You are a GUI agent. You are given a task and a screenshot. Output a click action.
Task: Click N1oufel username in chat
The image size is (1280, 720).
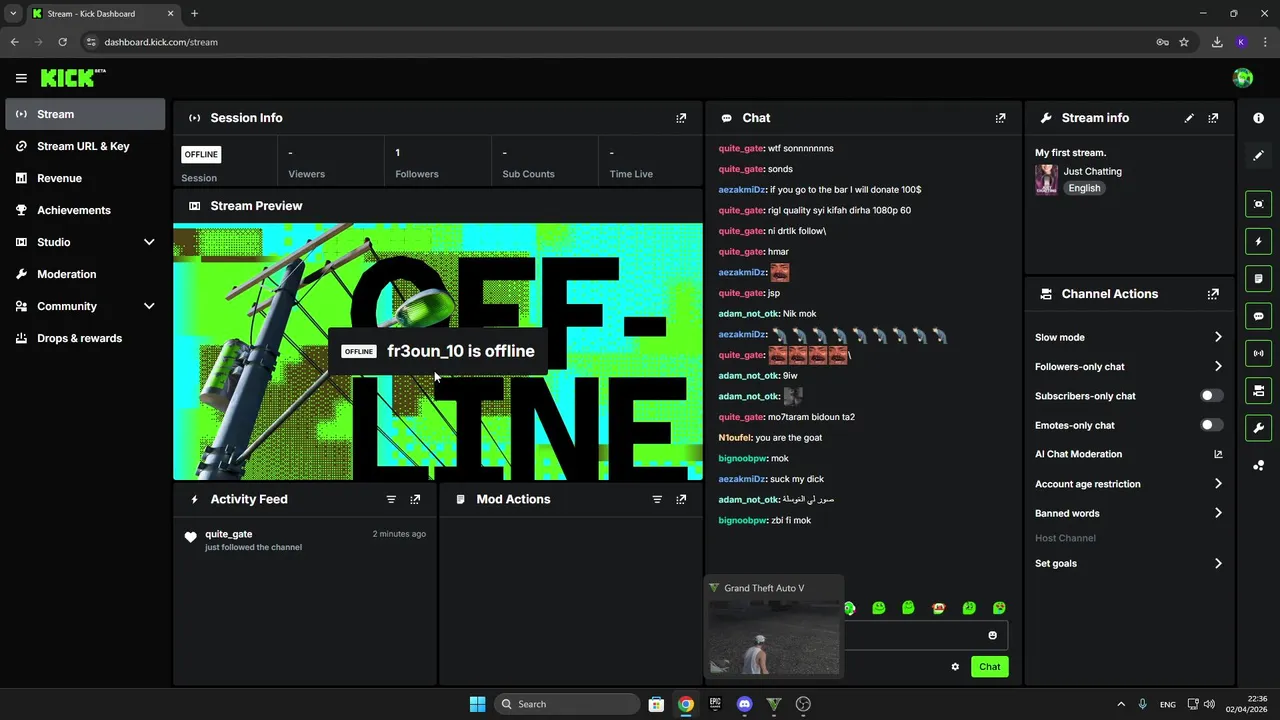click(x=734, y=438)
